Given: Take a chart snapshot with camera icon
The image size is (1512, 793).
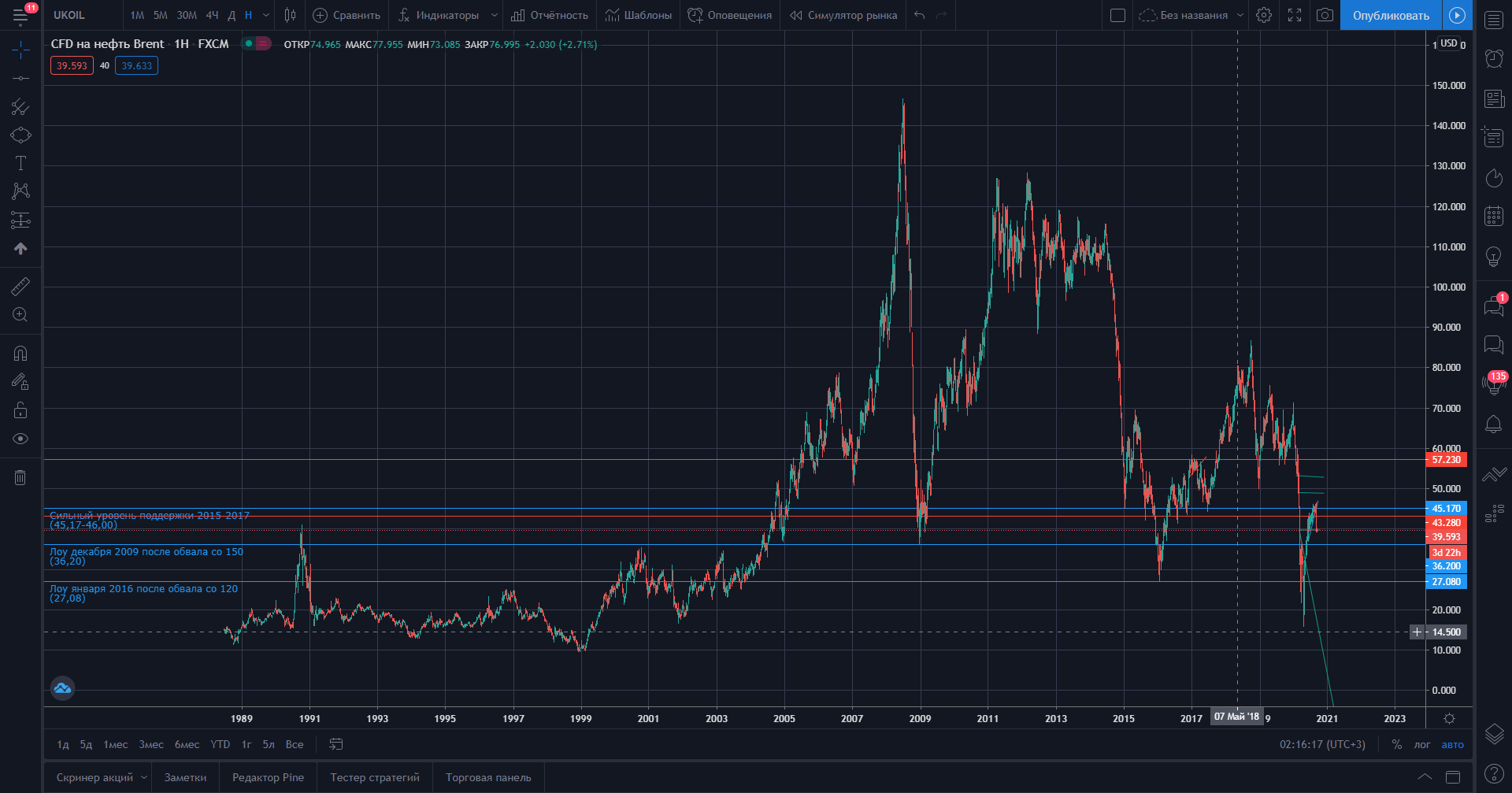Looking at the screenshot, I should point(1325,15).
